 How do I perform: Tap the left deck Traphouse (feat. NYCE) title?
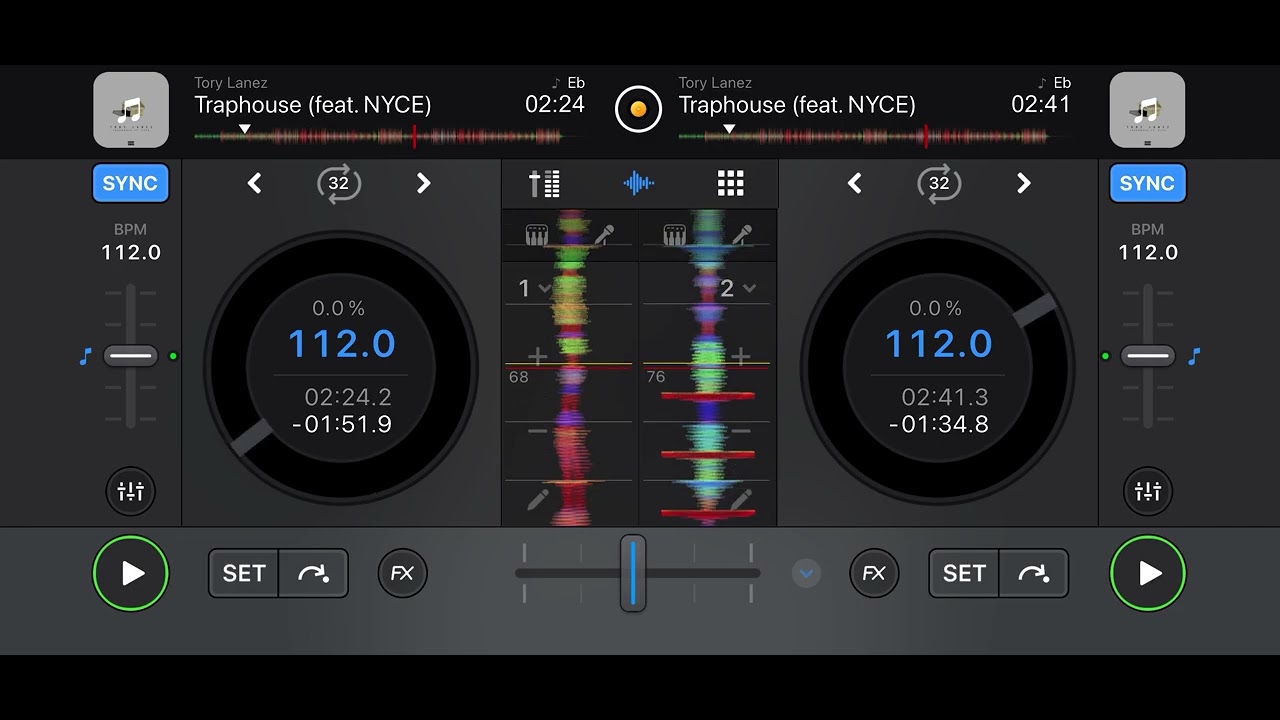(x=313, y=105)
